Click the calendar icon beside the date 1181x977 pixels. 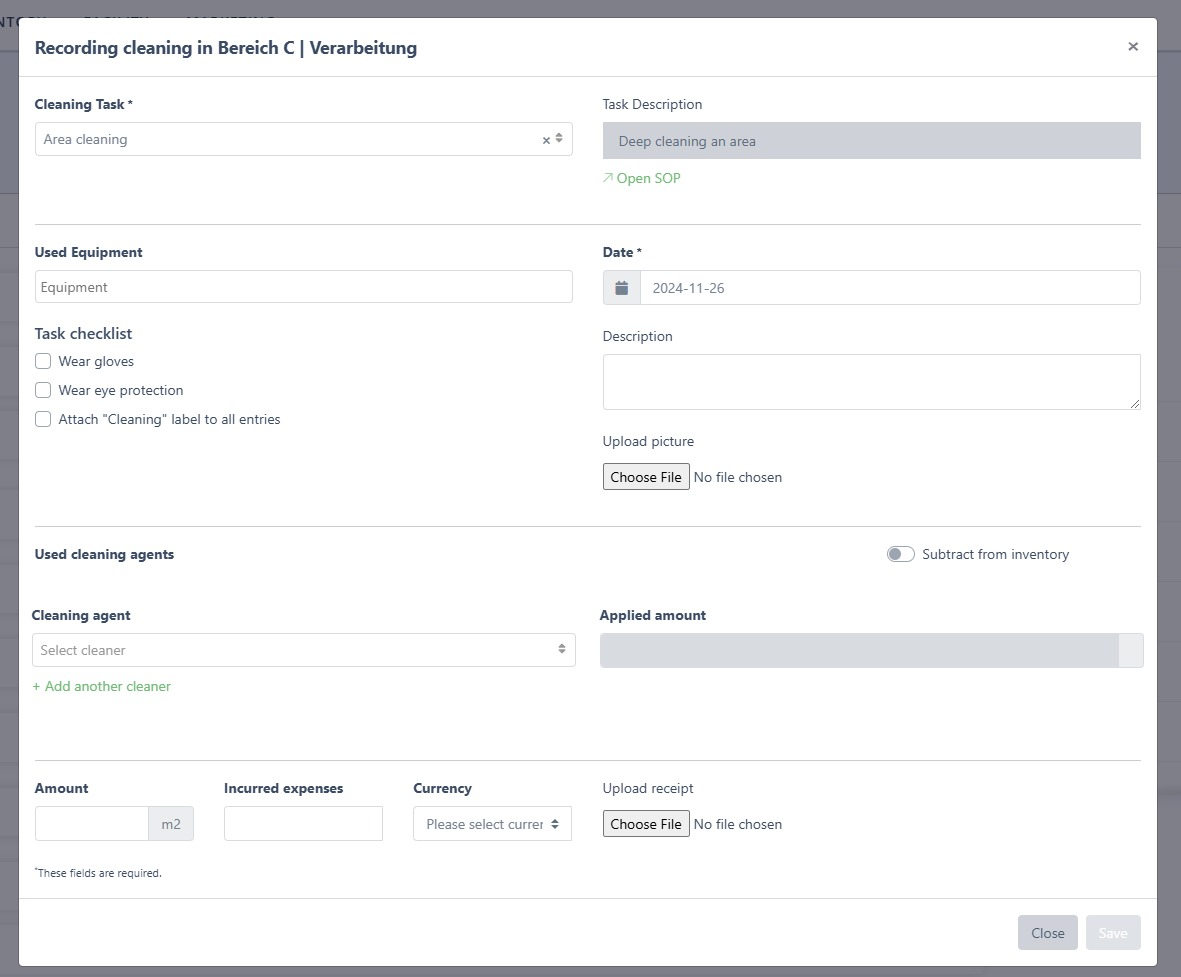pyautogui.click(x=622, y=288)
